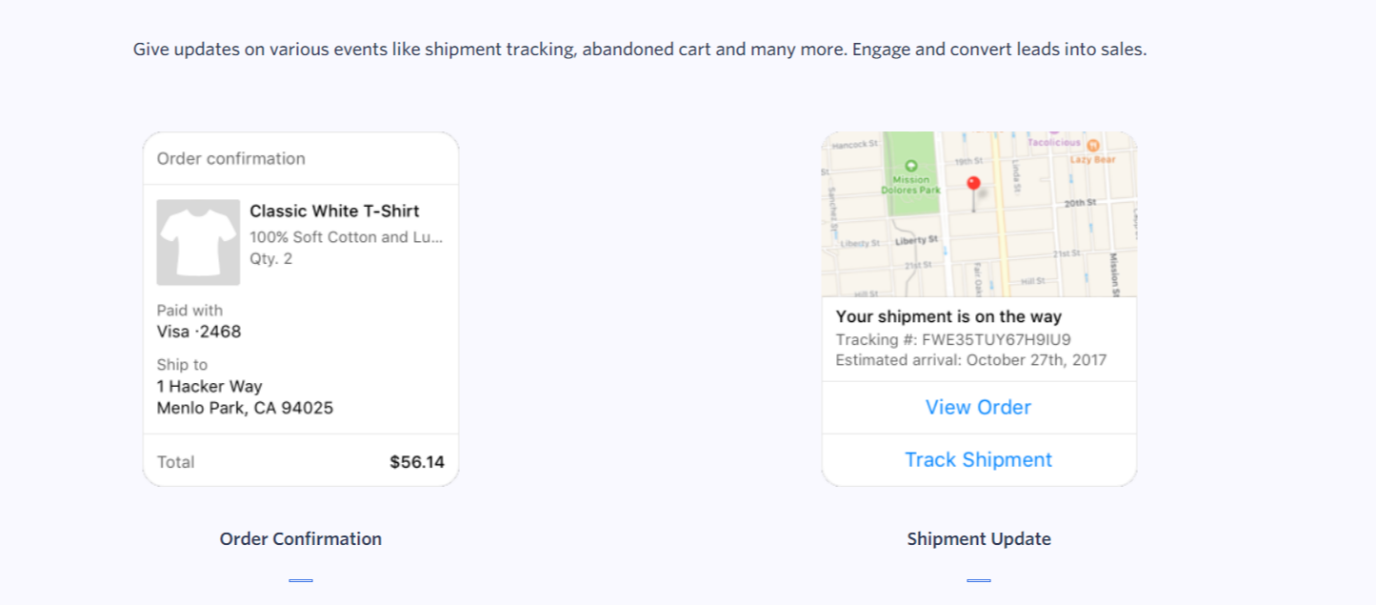
Task: Click "Your shipment is on the way" heading
Action: [948, 317]
